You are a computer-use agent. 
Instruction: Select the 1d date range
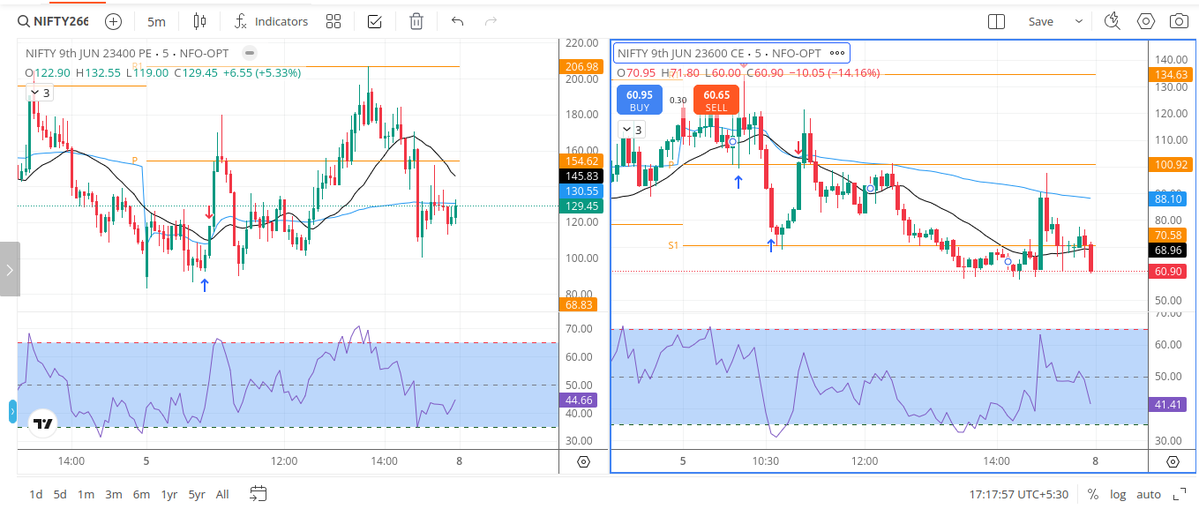36,494
